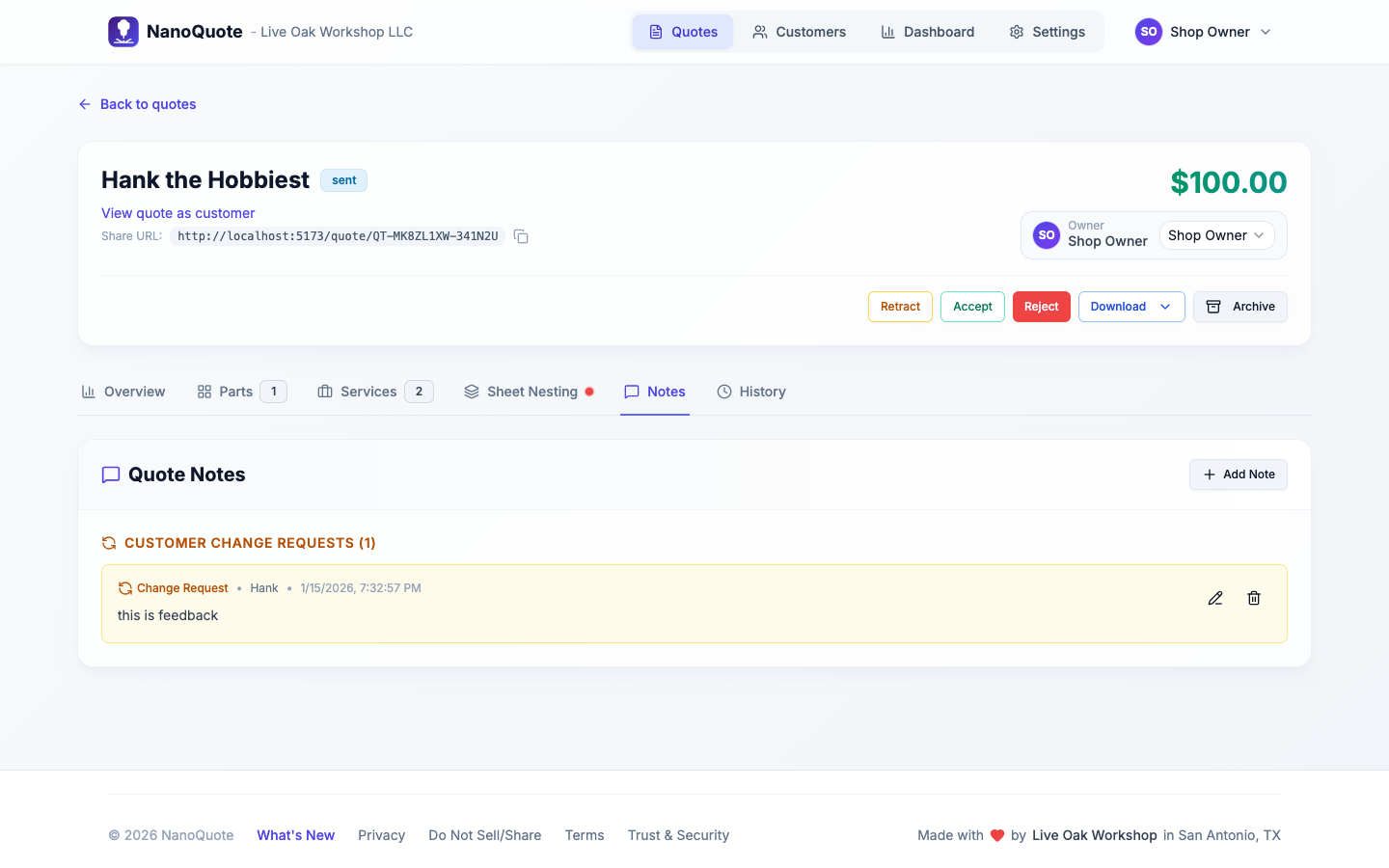Viewport: 1389px width, 868px height.
Task: Copy the share URL to clipboard
Action: point(521,236)
